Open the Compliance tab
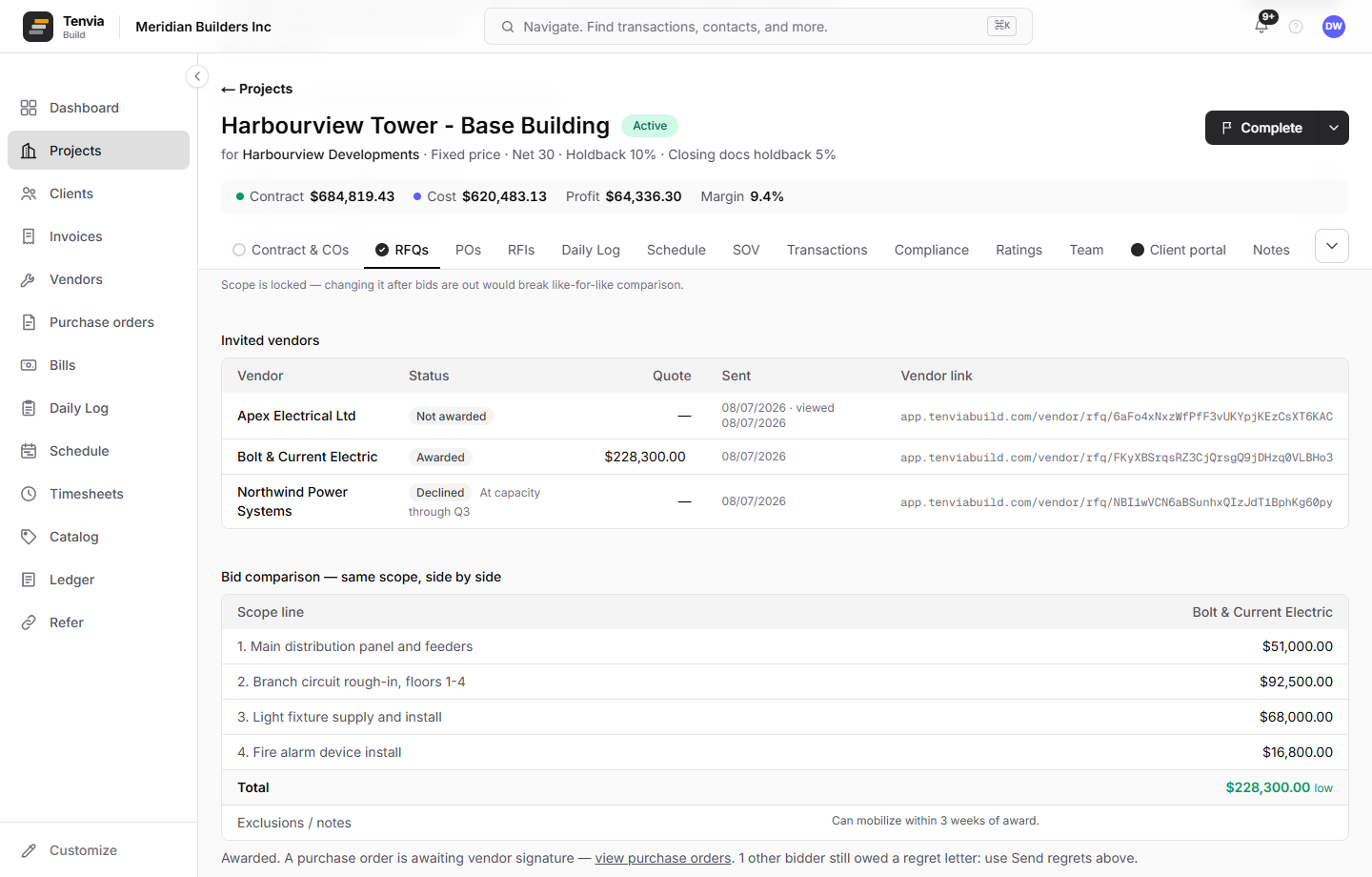Image resolution: width=1372 pixels, height=877 pixels. pyautogui.click(x=932, y=250)
